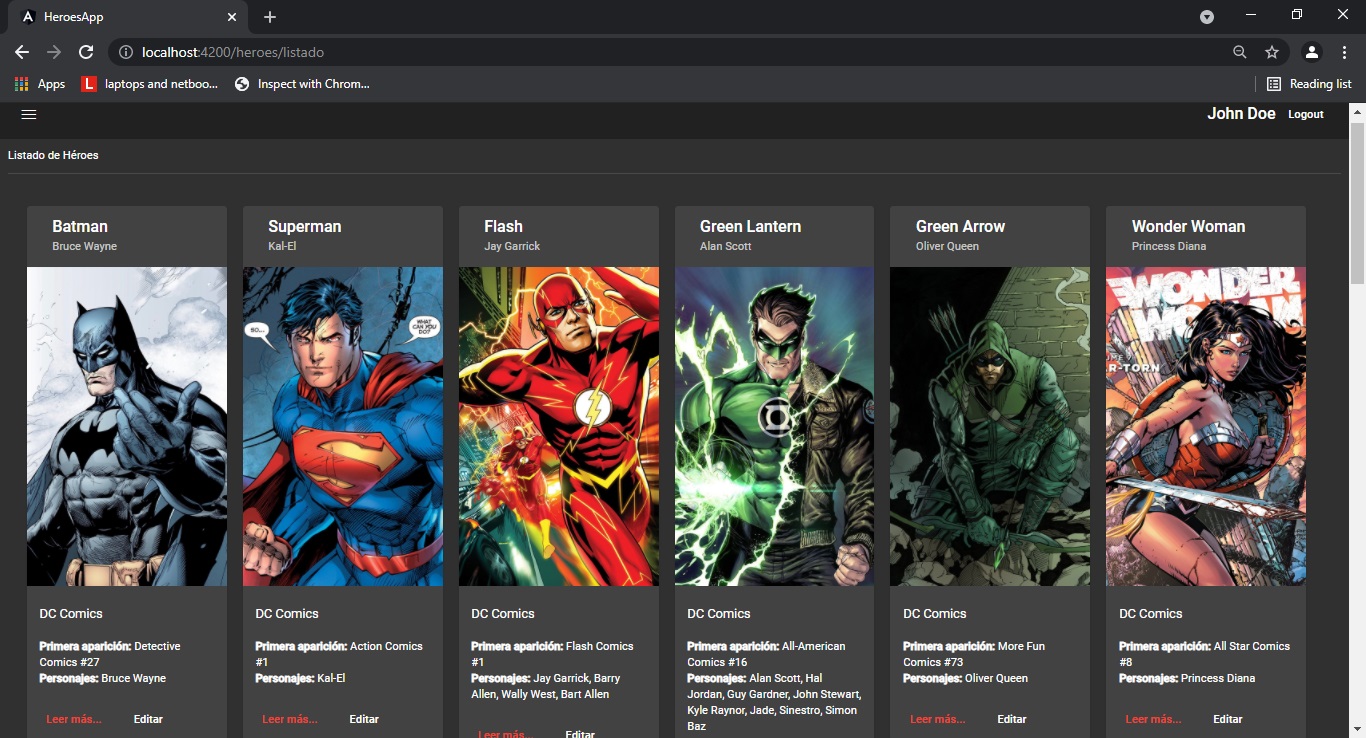Click Editar on Batman card
Image resolution: width=1366 pixels, height=738 pixels.
[x=148, y=719]
